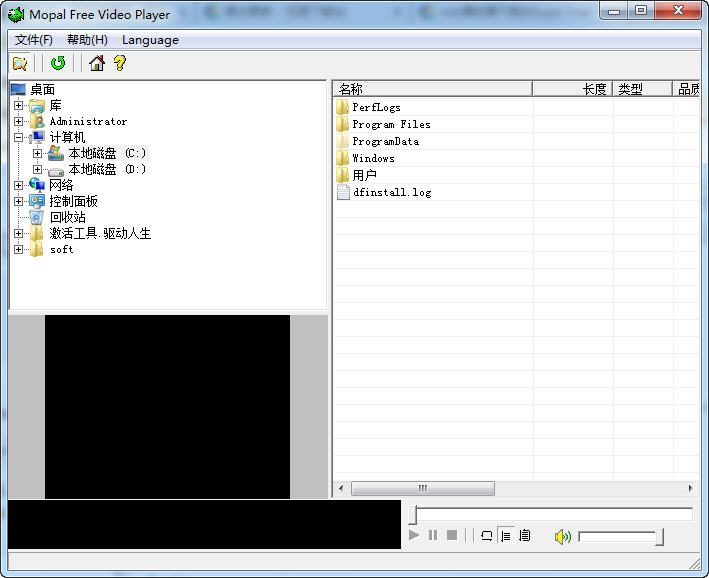The image size is (709, 578).
Task: Click the browse folder toolbar icon
Action: [20, 63]
